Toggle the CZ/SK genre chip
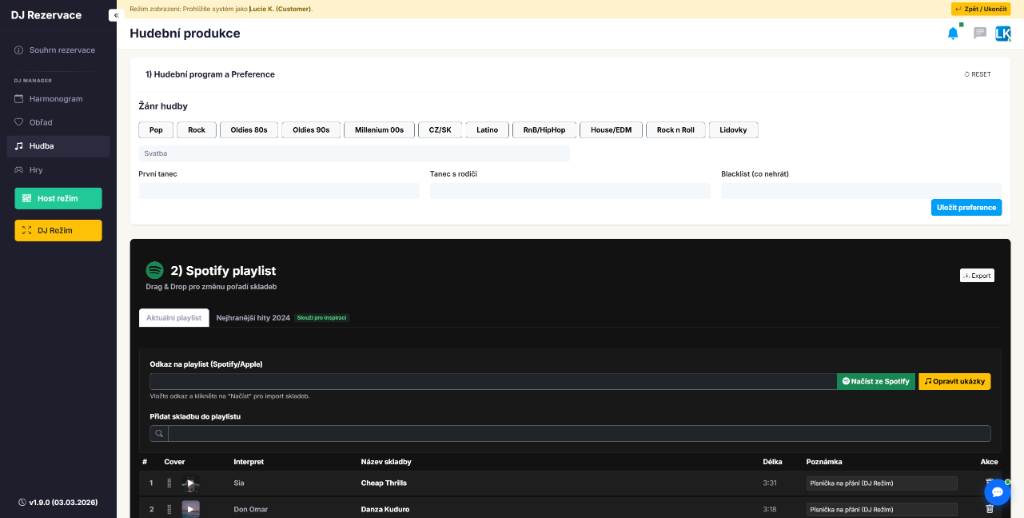 tap(440, 130)
